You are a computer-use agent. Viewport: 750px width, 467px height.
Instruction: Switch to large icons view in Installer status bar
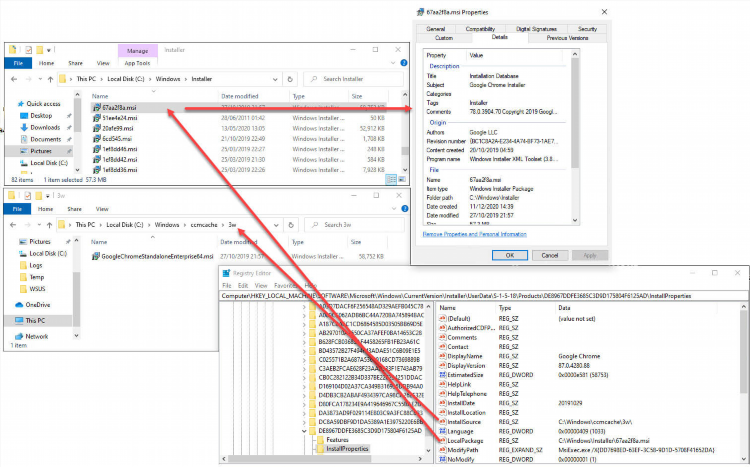coord(402,179)
